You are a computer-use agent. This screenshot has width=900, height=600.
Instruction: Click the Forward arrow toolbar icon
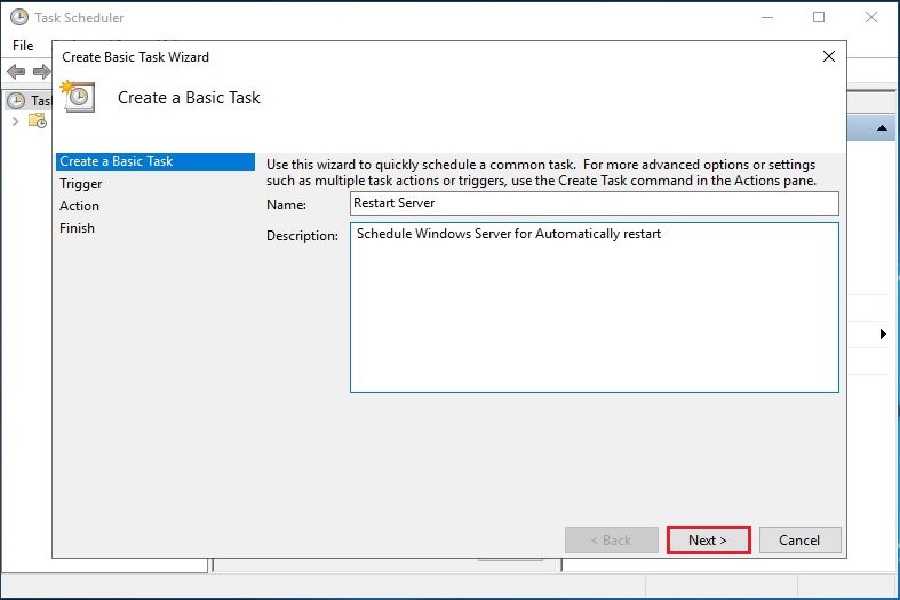click(x=41, y=71)
